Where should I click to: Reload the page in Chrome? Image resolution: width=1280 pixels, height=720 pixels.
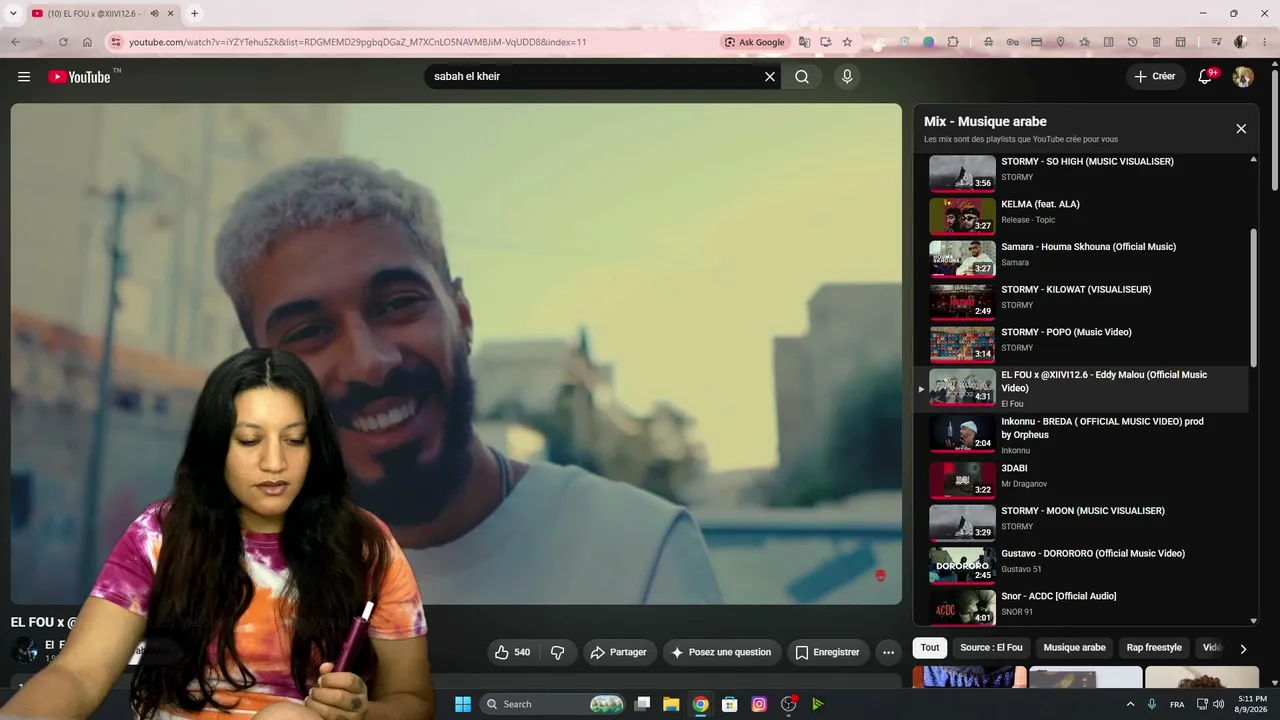click(63, 42)
